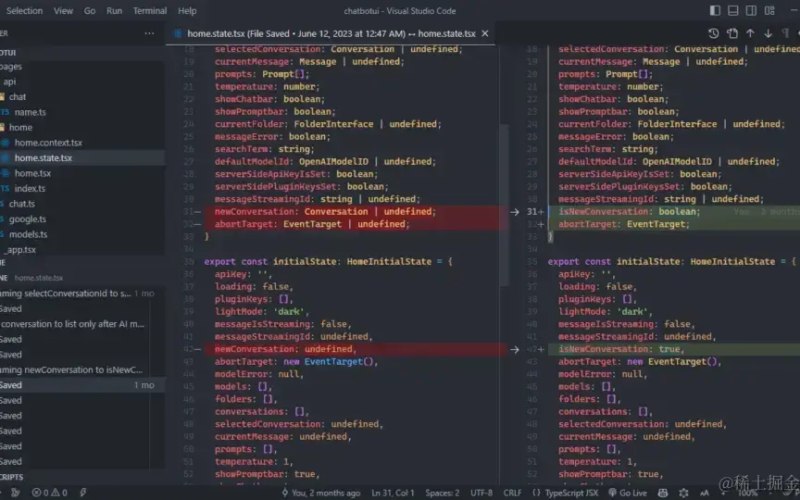Click the errors and warnings count in status bar
Screen dimensions: 800x500
pos(49,492)
